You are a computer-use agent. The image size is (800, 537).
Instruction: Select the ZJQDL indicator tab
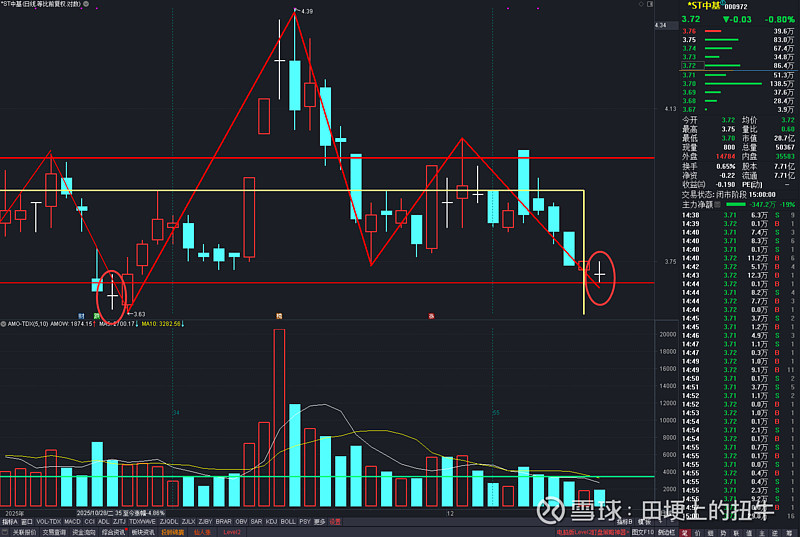[x=169, y=522]
